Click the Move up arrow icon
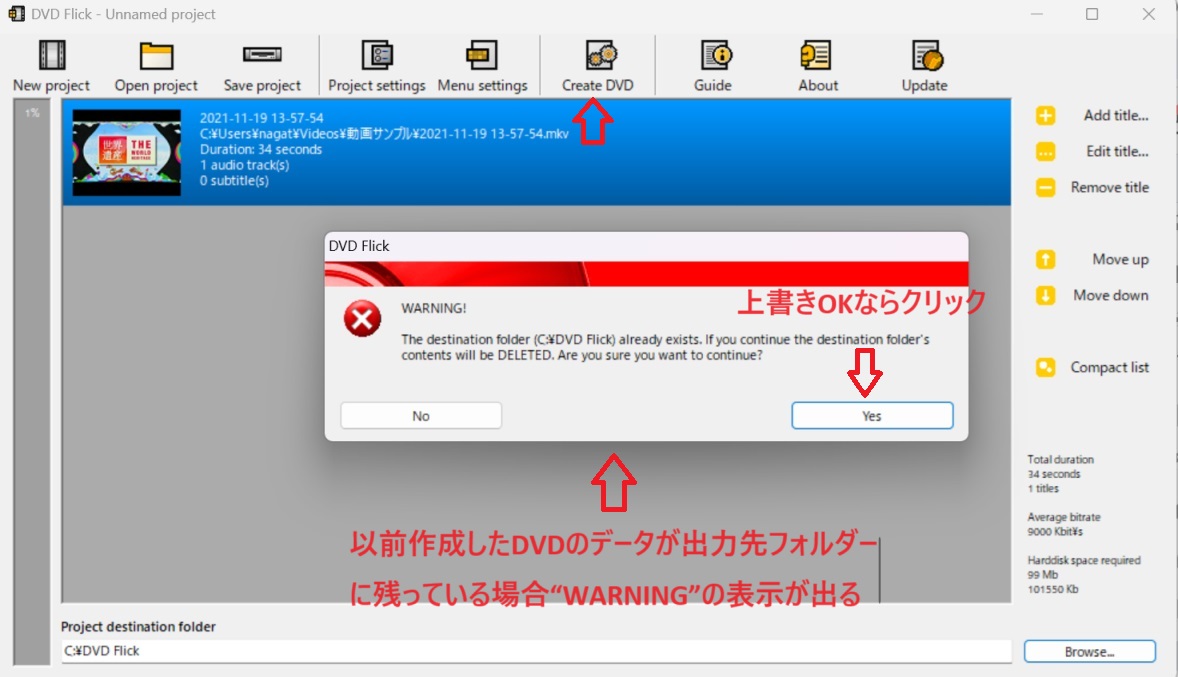Viewport: 1178px width, 677px height. (x=1045, y=259)
